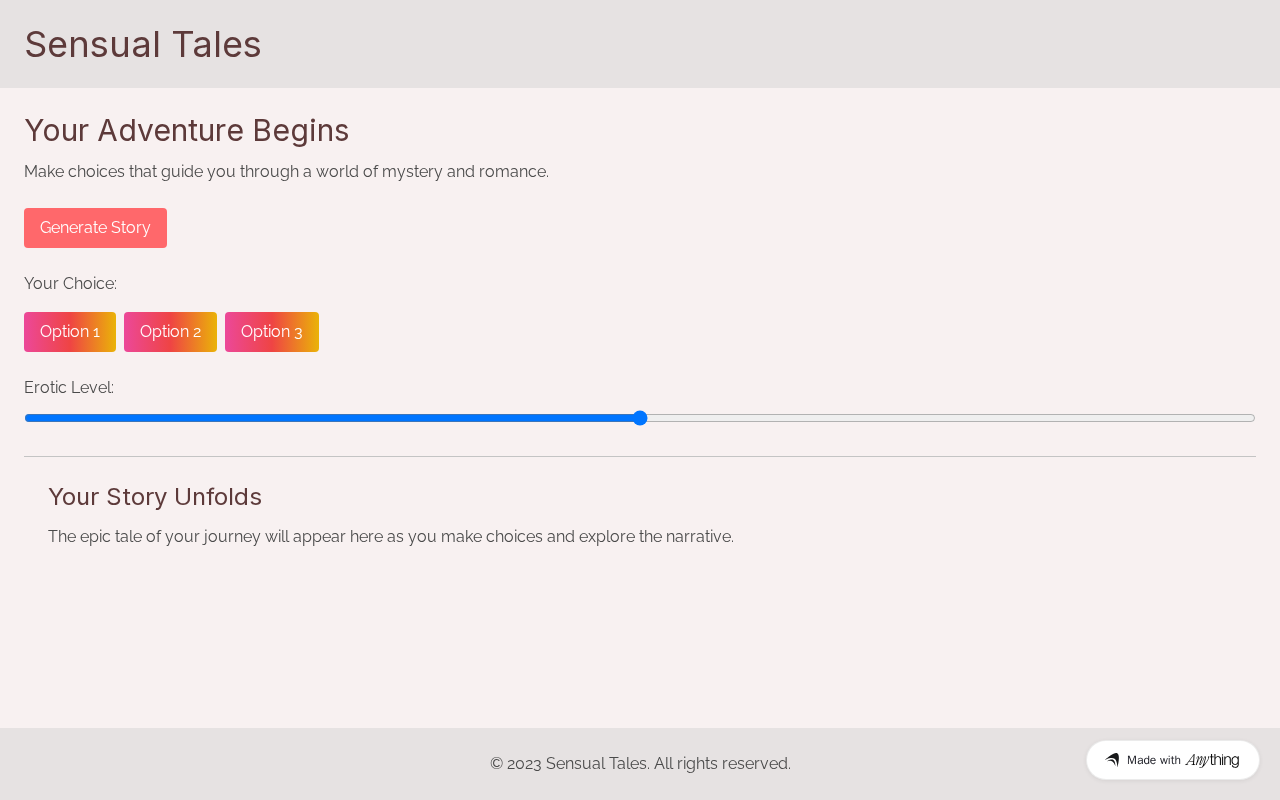1280x800 pixels.
Task: Click the Erotic Level slider handle
Action: 640,418
